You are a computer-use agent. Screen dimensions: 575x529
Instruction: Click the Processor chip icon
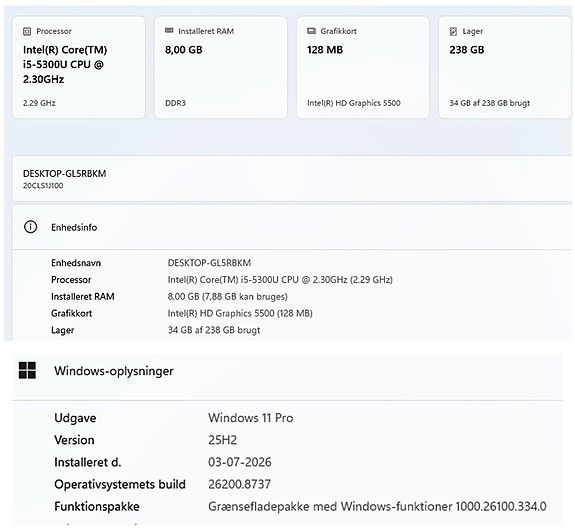tap(27, 32)
